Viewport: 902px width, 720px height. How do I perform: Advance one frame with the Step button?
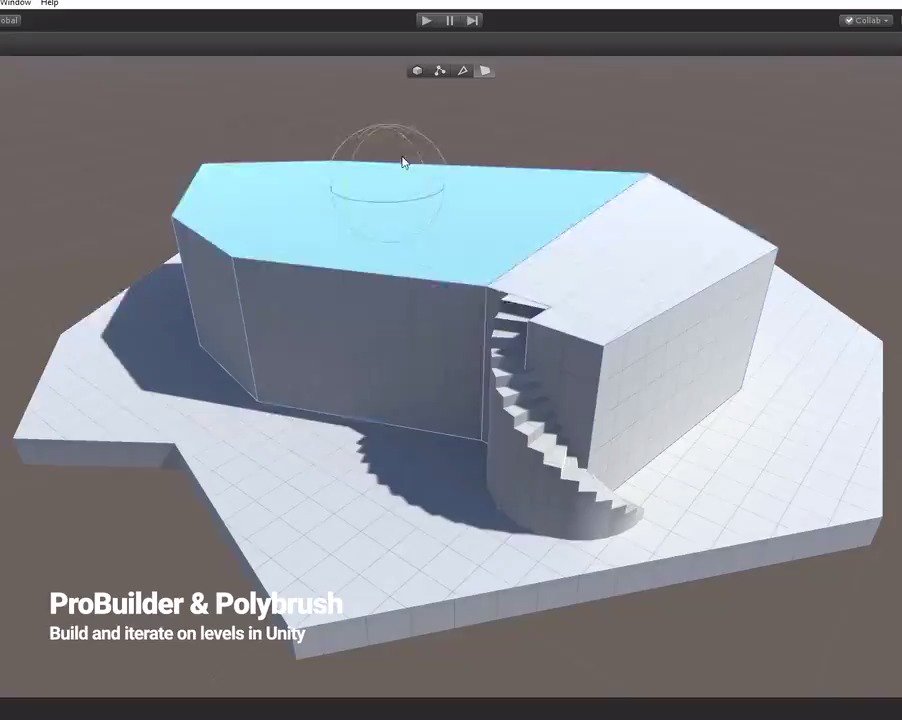click(x=472, y=21)
